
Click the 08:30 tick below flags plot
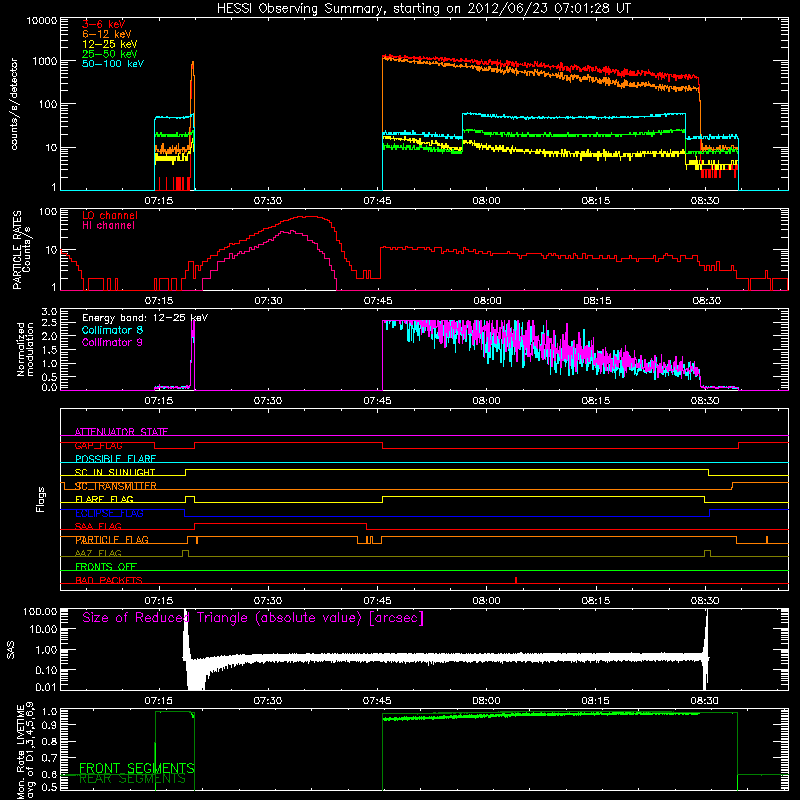click(x=705, y=601)
